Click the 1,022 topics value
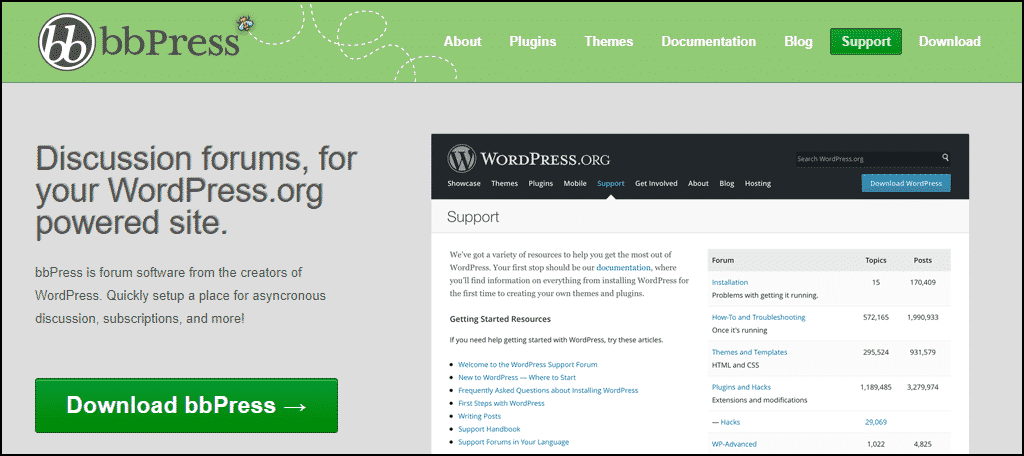Image resolution: width=1024 pixels, height=456 pixels. click(876, 444)
